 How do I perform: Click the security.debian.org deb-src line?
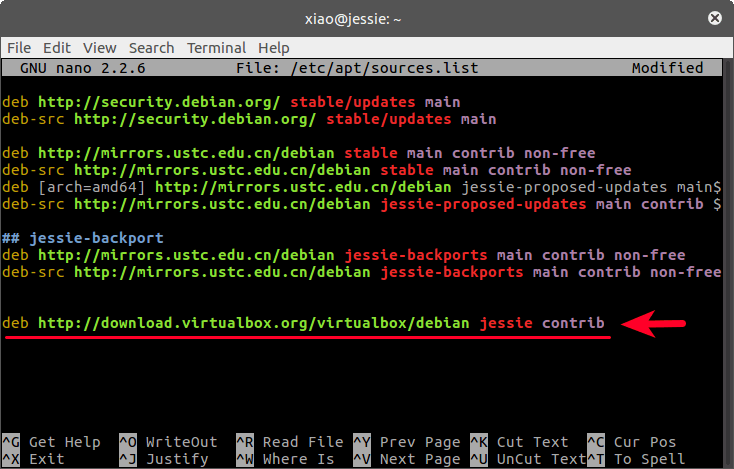(x=248, y=119)
